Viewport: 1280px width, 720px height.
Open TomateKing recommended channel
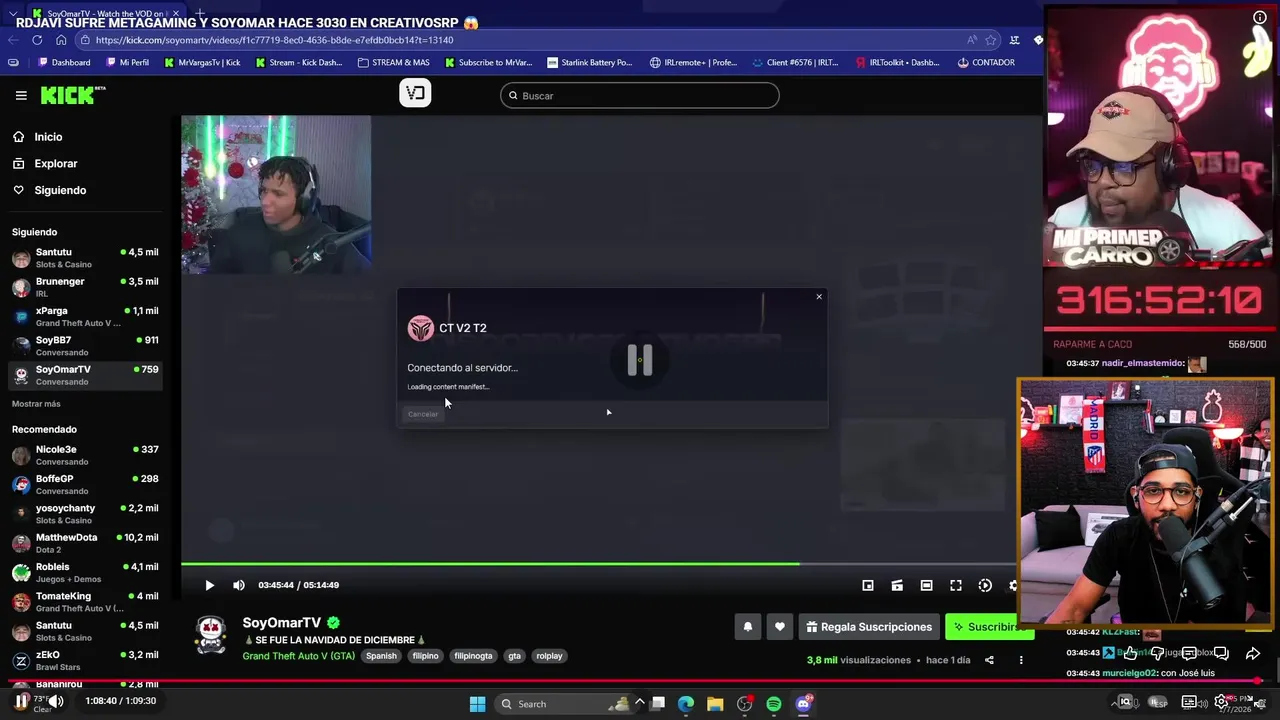point(85,601)
